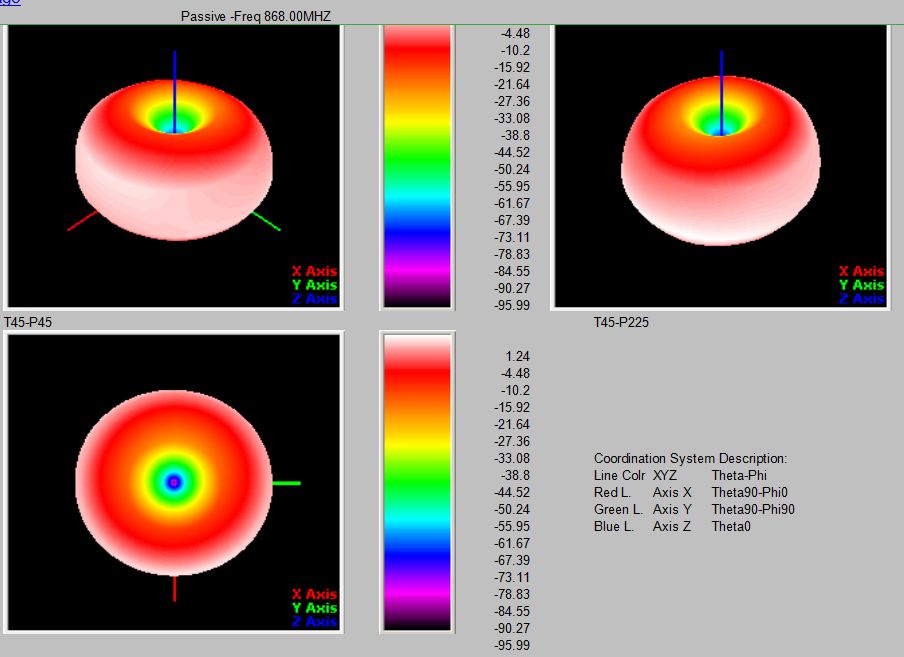Click the blue Z axis line in top-right plot
Viewport: 904px width, 657px height.
coord(721,80)
